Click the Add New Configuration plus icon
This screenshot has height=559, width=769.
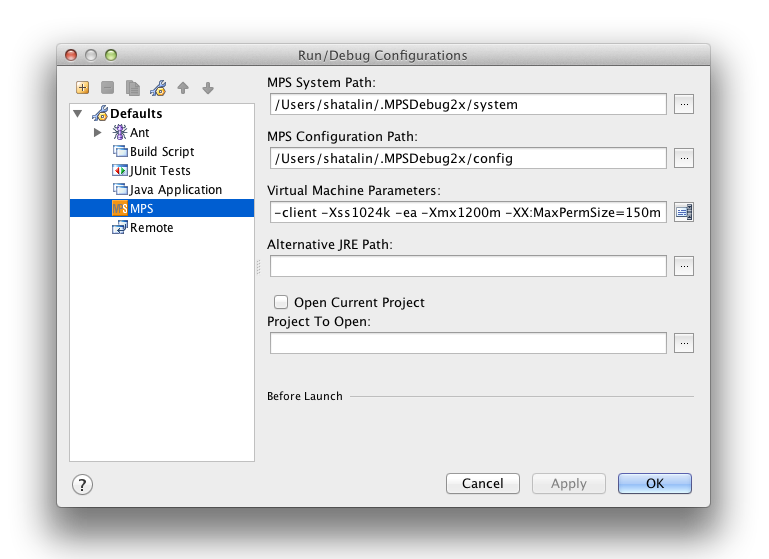pyautogui.click(x=82, y=88)
